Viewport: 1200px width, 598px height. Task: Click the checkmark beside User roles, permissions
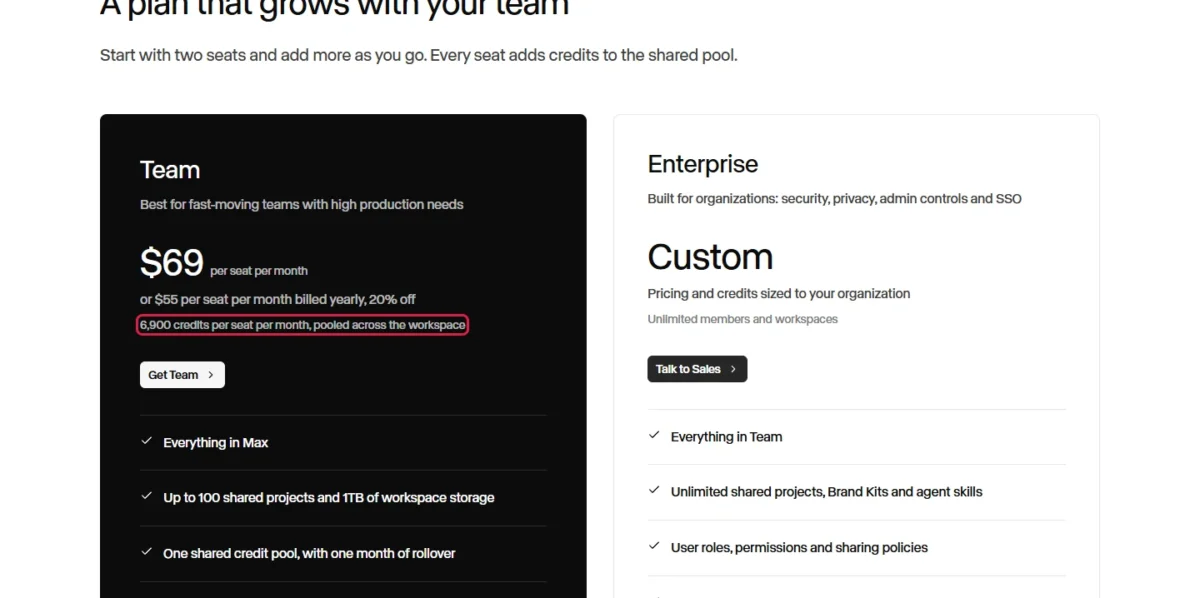pos(654,546)
